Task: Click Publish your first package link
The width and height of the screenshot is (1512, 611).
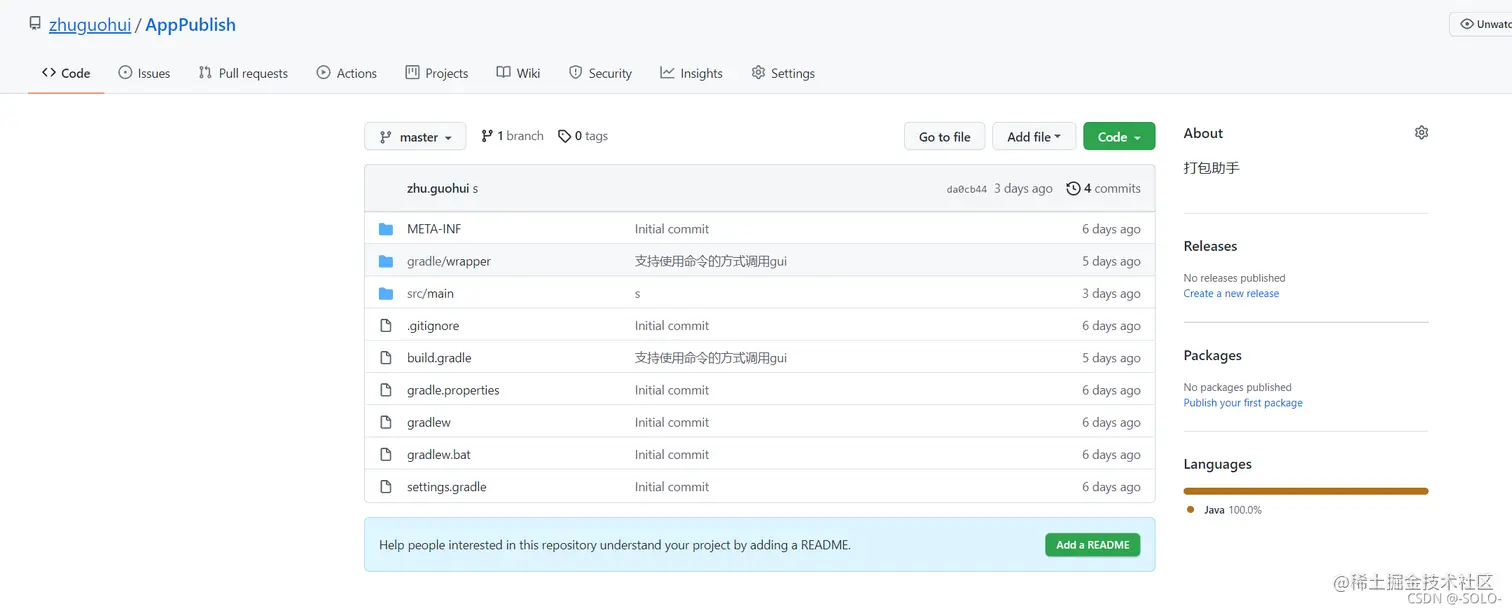Action: 1243,403
